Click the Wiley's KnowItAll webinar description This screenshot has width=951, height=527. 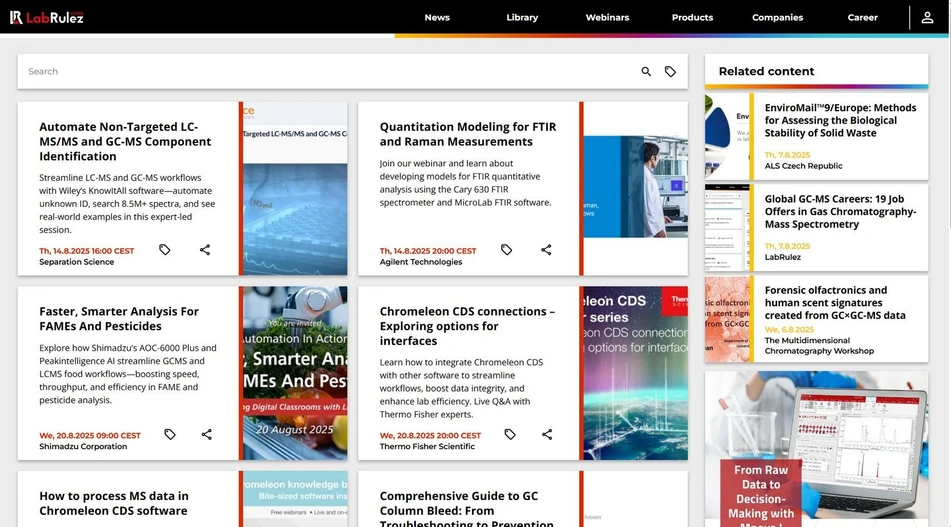click(127, 204)
